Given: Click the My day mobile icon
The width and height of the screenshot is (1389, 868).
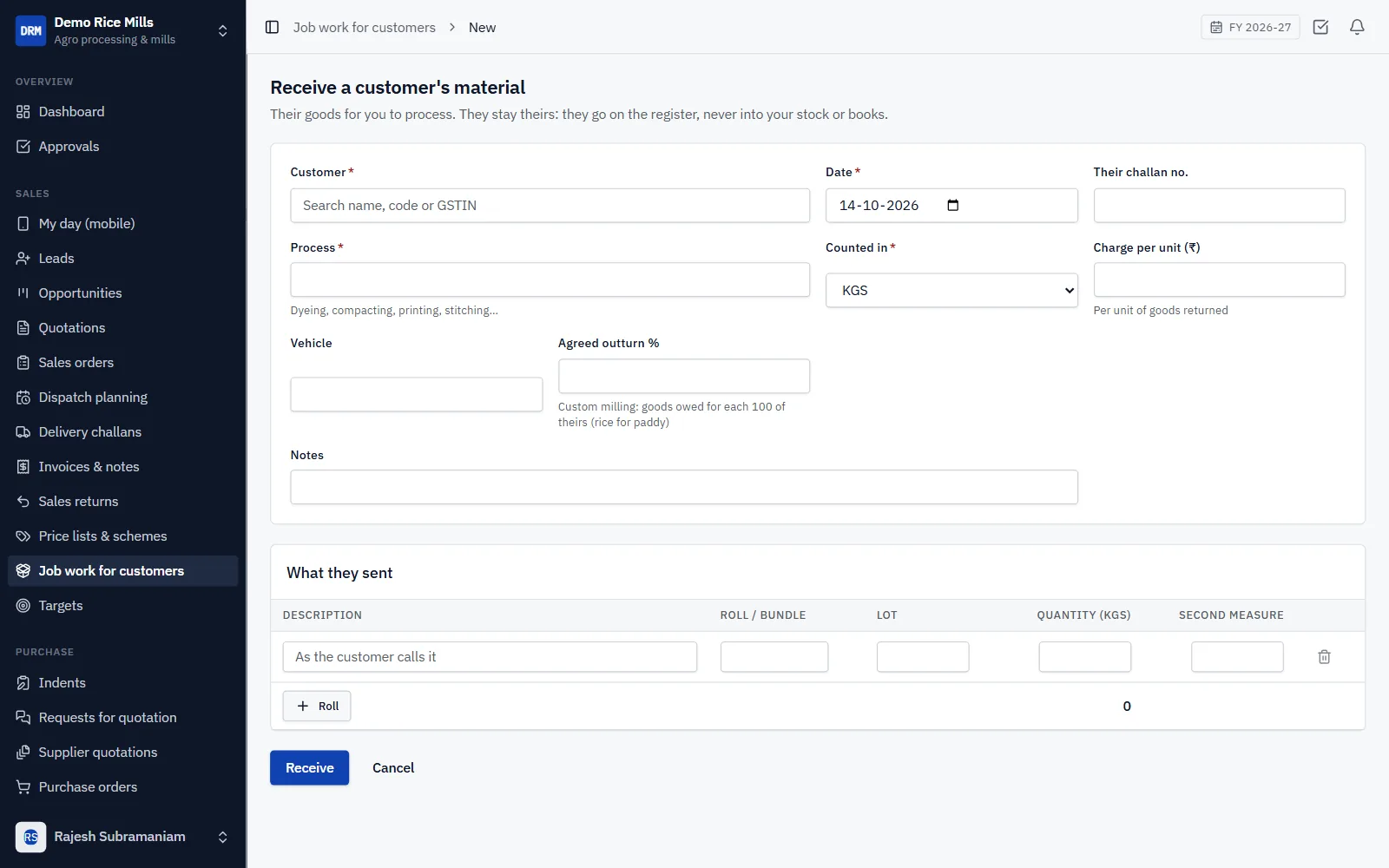Looking at the screenshot, I should point(23,224).
